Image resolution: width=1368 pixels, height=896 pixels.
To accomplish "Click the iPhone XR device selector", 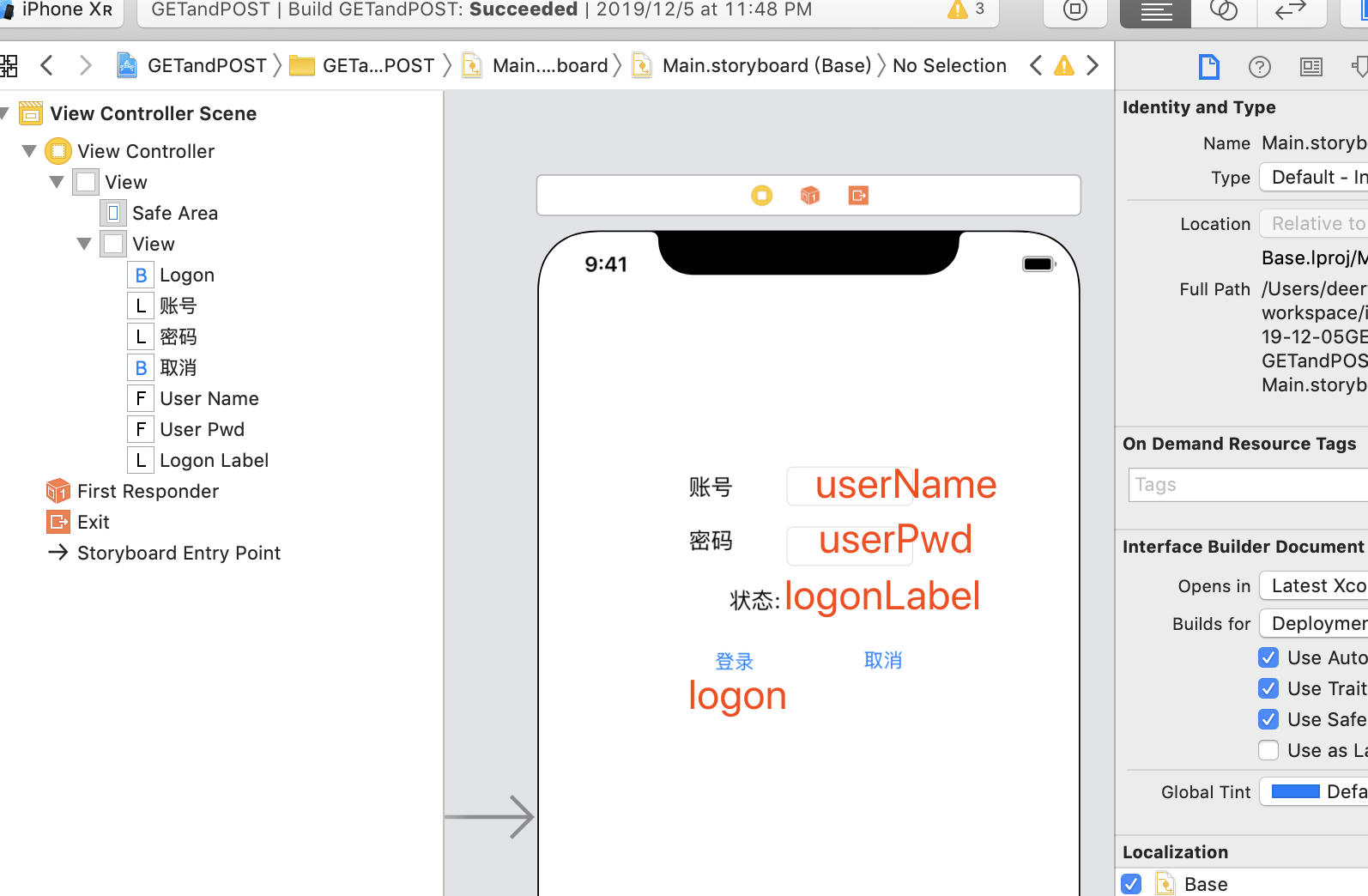I will click(x=60, y=9).
